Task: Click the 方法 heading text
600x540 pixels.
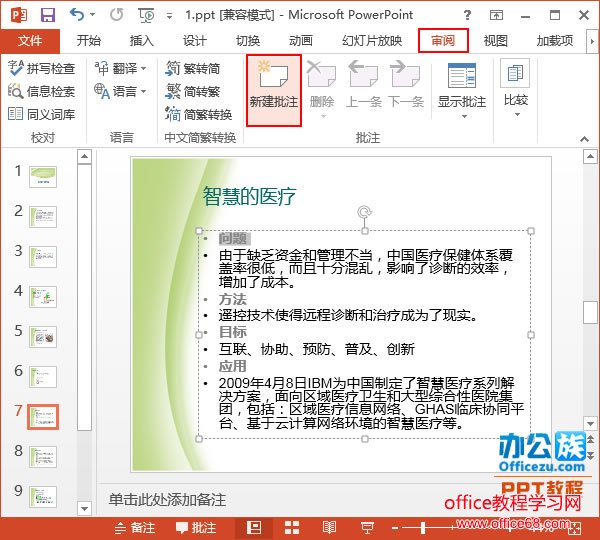Action: [233, 299]
